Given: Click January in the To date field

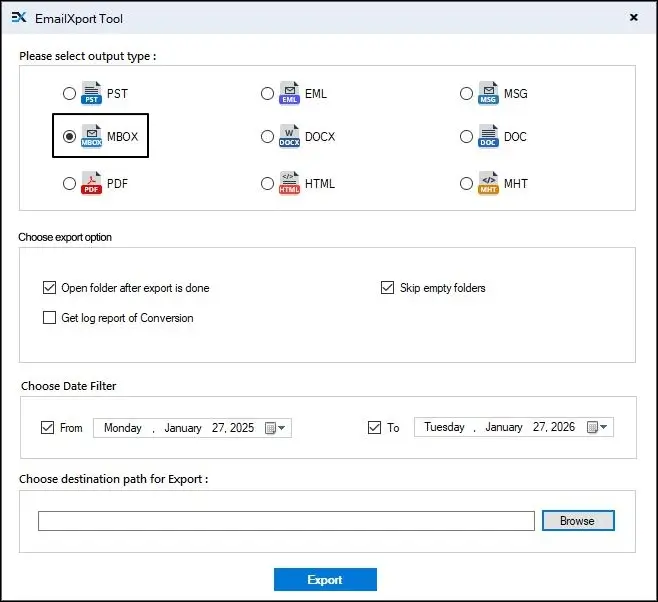Looking at the screenshot, I should pyautogui.click(x=504, y=427).
